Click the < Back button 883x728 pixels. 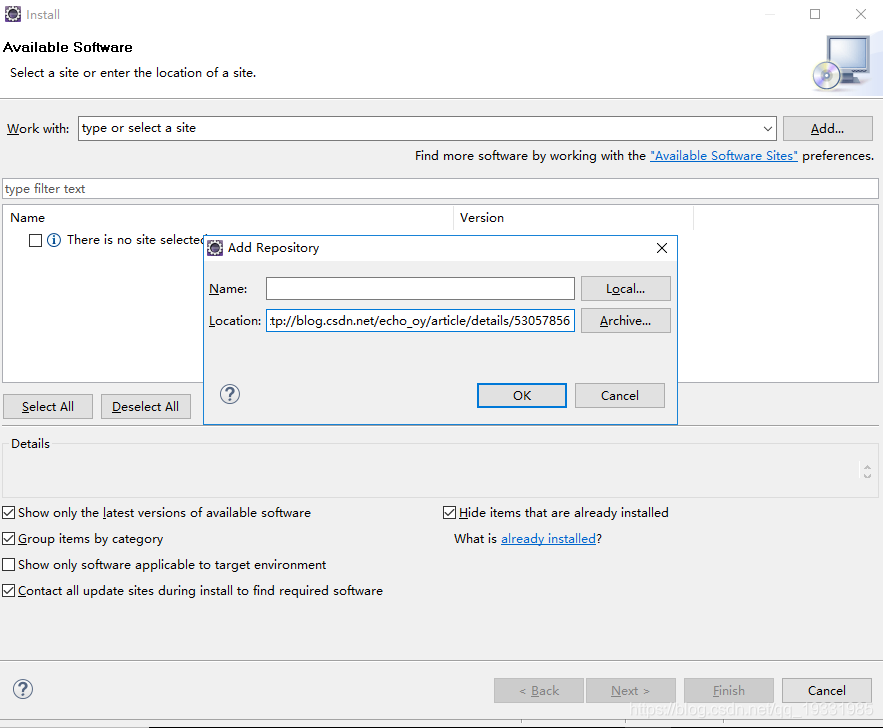pos(539,690)
